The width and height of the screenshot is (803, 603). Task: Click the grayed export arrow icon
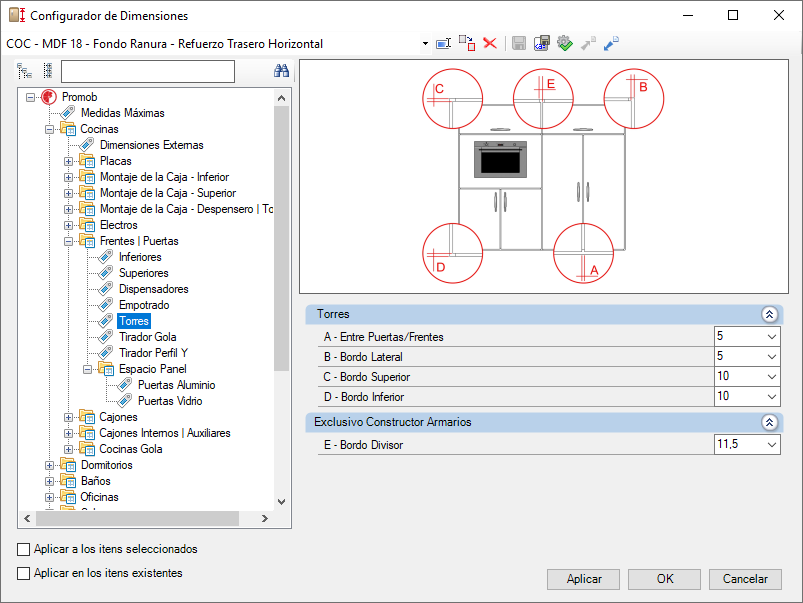click(x=588, y=43)
